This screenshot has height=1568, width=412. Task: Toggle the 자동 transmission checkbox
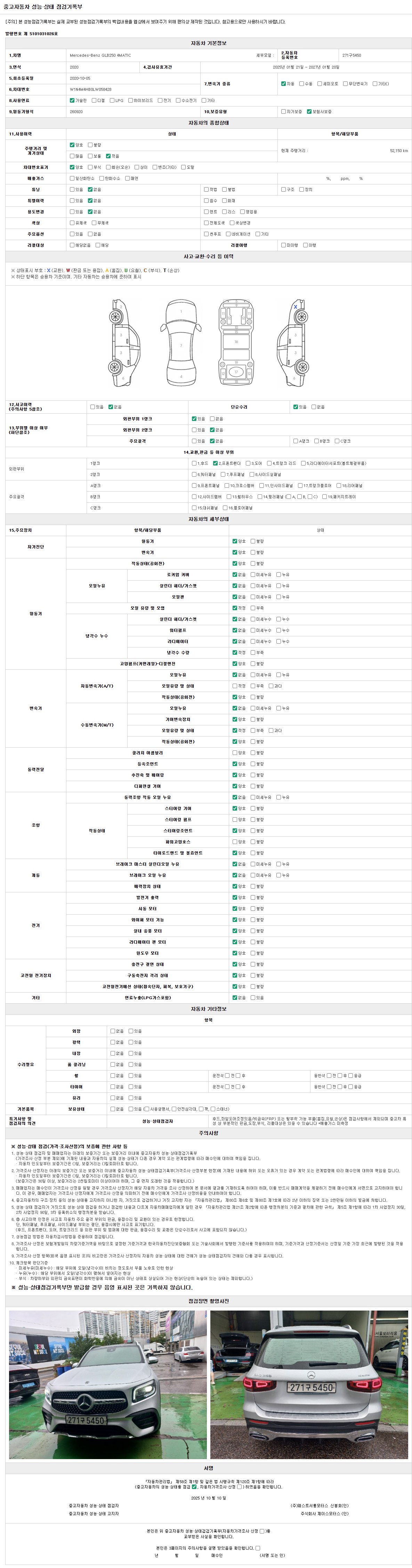[x=284, y=83]
